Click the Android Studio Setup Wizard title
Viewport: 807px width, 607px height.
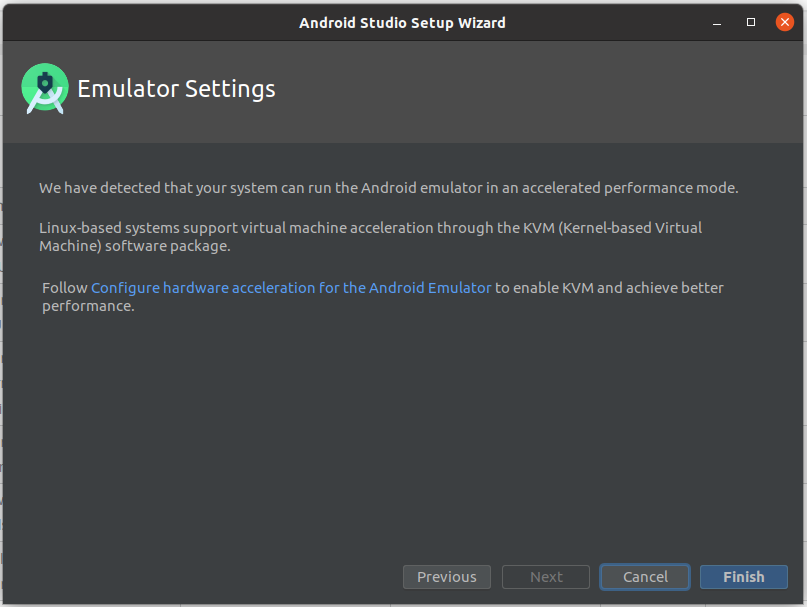click(402, 23)
